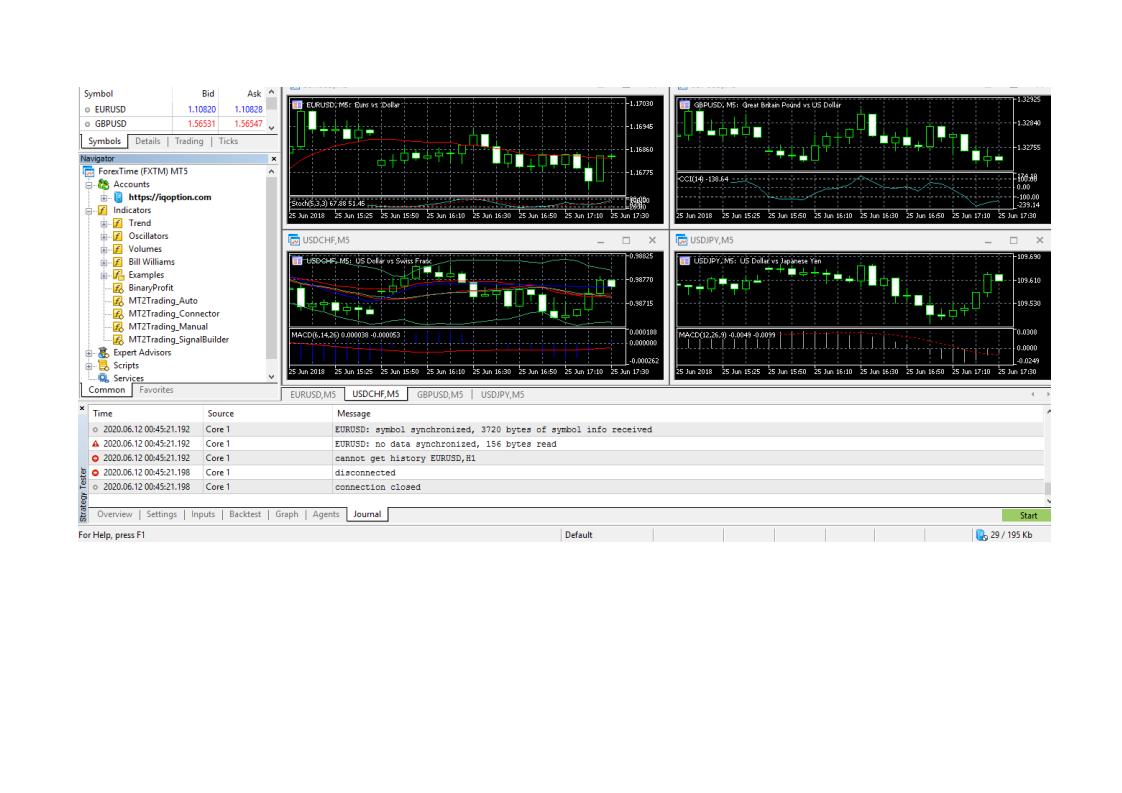Open the Backtest tab
1122x793 pixels.
pos(245,515)
